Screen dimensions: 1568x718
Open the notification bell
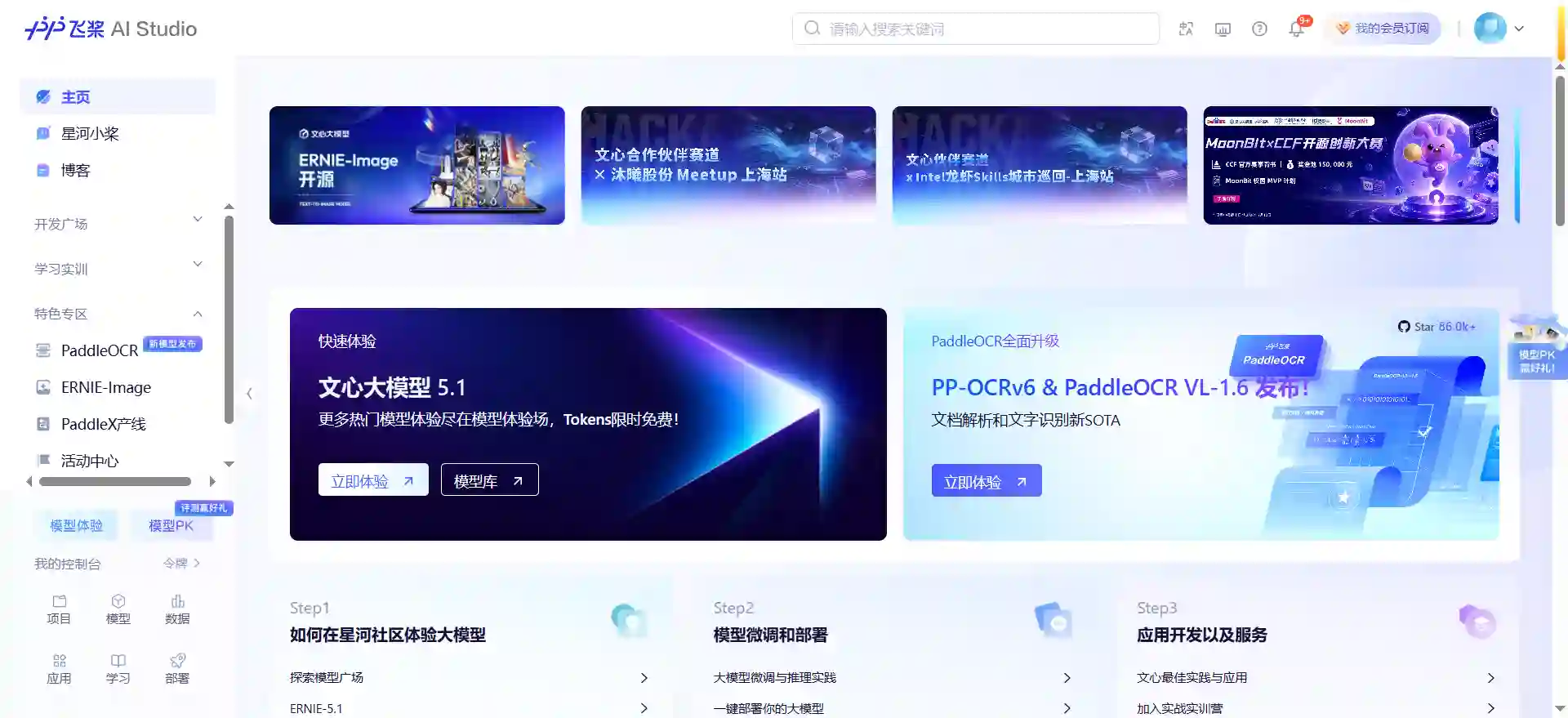(x=1296, y=29)
